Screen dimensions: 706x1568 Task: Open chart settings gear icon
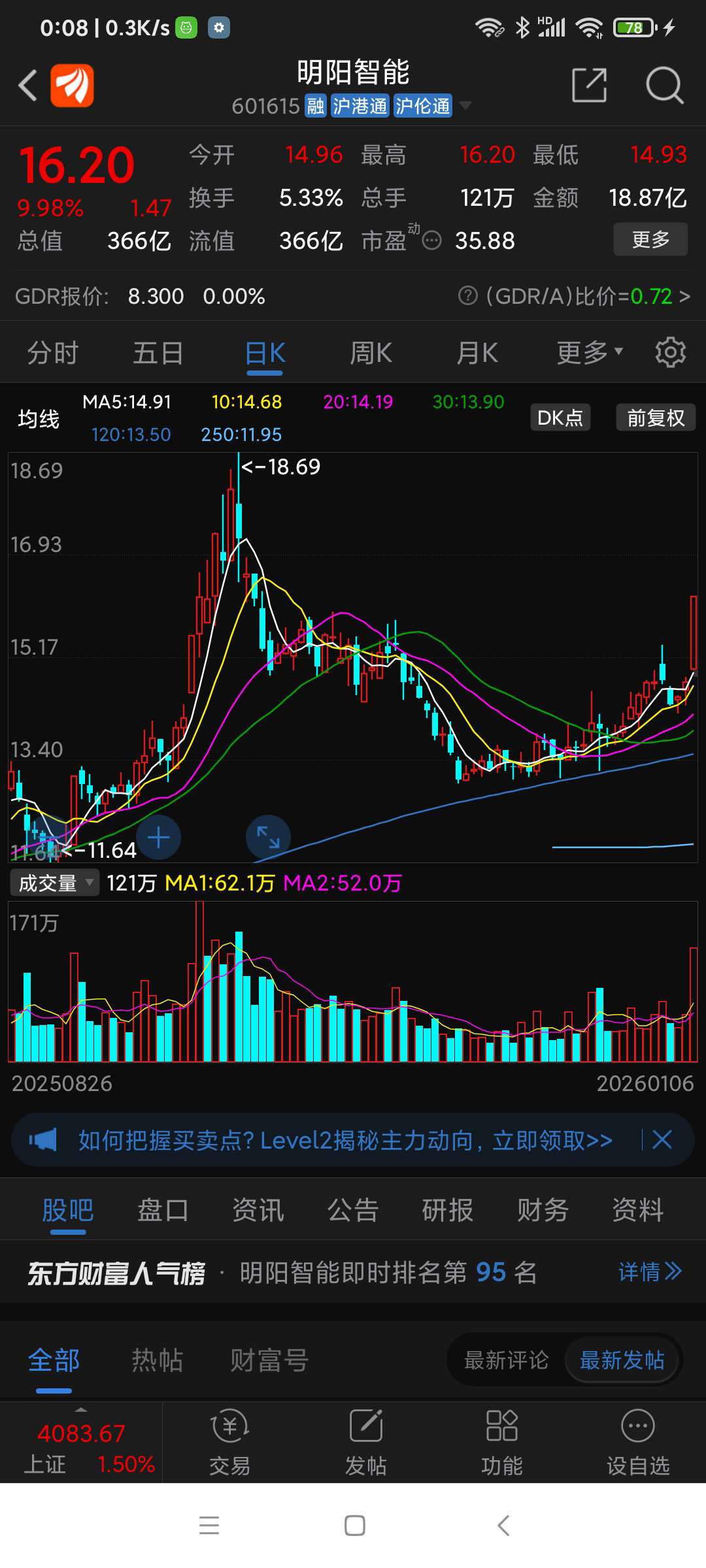[x=671, y=353]
